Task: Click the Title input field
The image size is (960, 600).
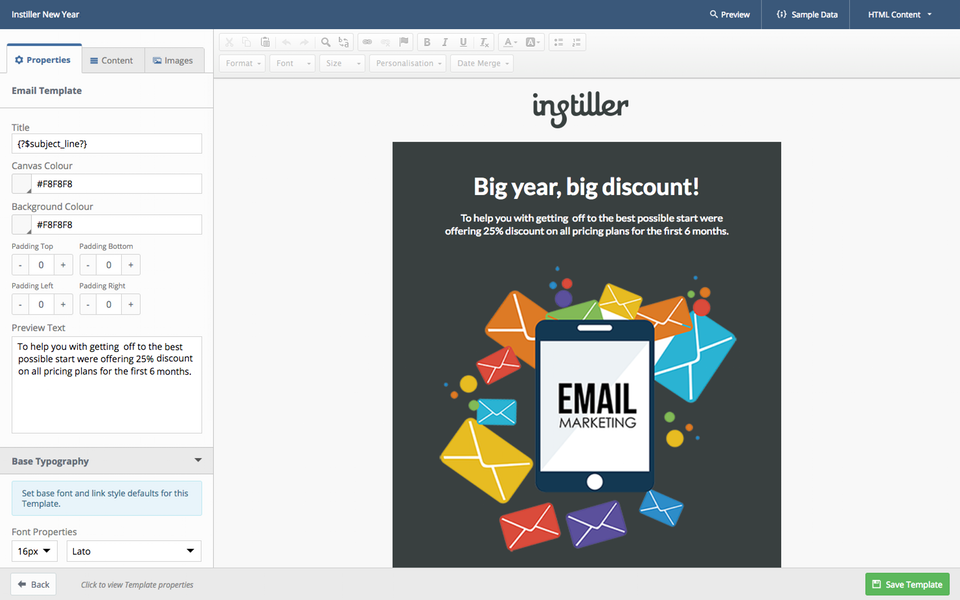Action: 106,143
